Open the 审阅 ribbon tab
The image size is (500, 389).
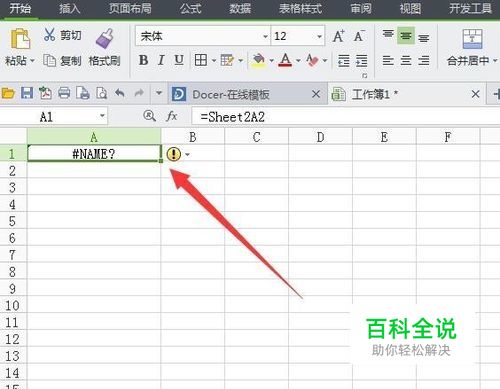(x=361, y=9)
